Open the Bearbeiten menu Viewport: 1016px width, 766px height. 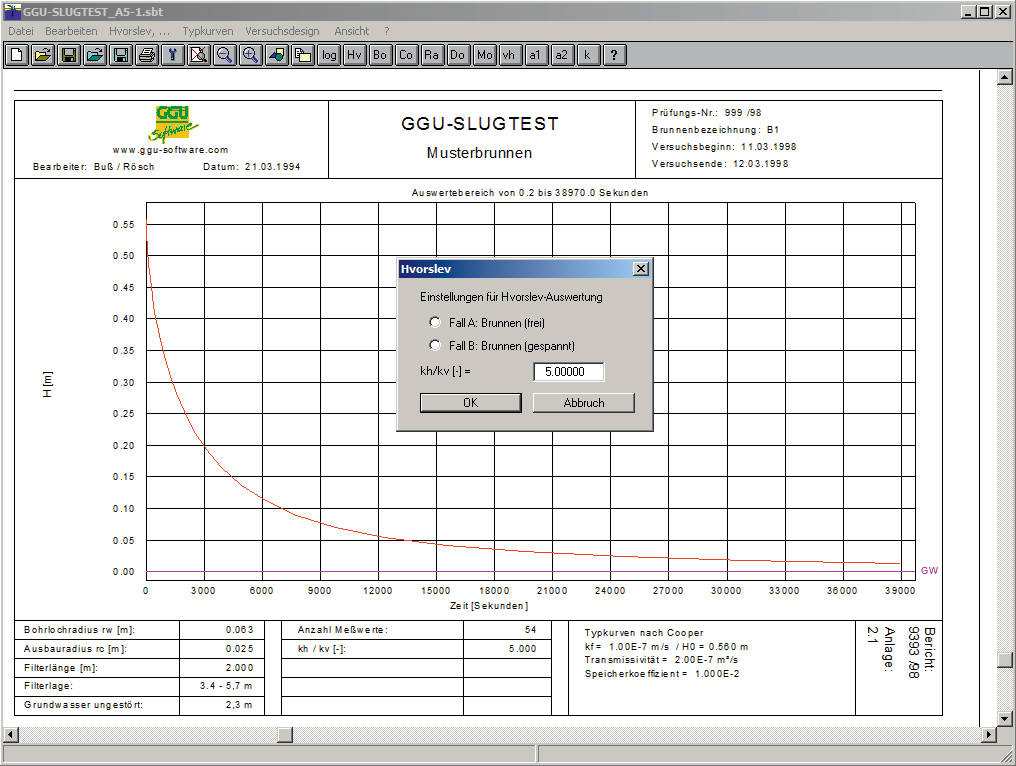click(x=71, y=31)
